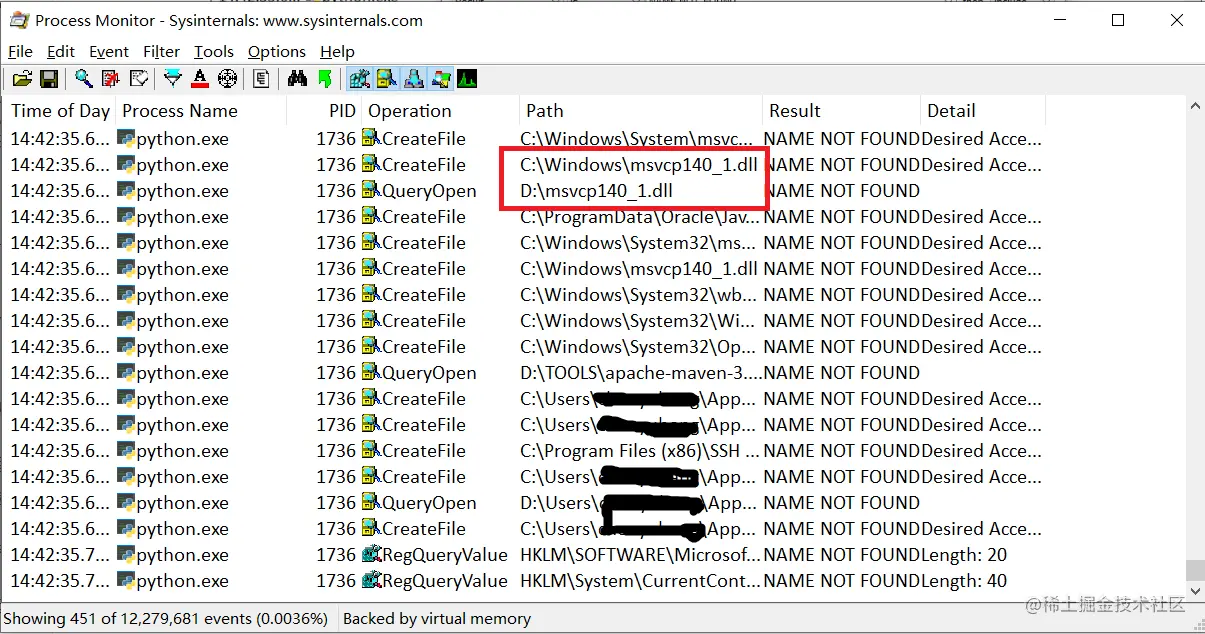Click the Detail column header
This screenshot has width=1205, height=634.
[983, 111]
